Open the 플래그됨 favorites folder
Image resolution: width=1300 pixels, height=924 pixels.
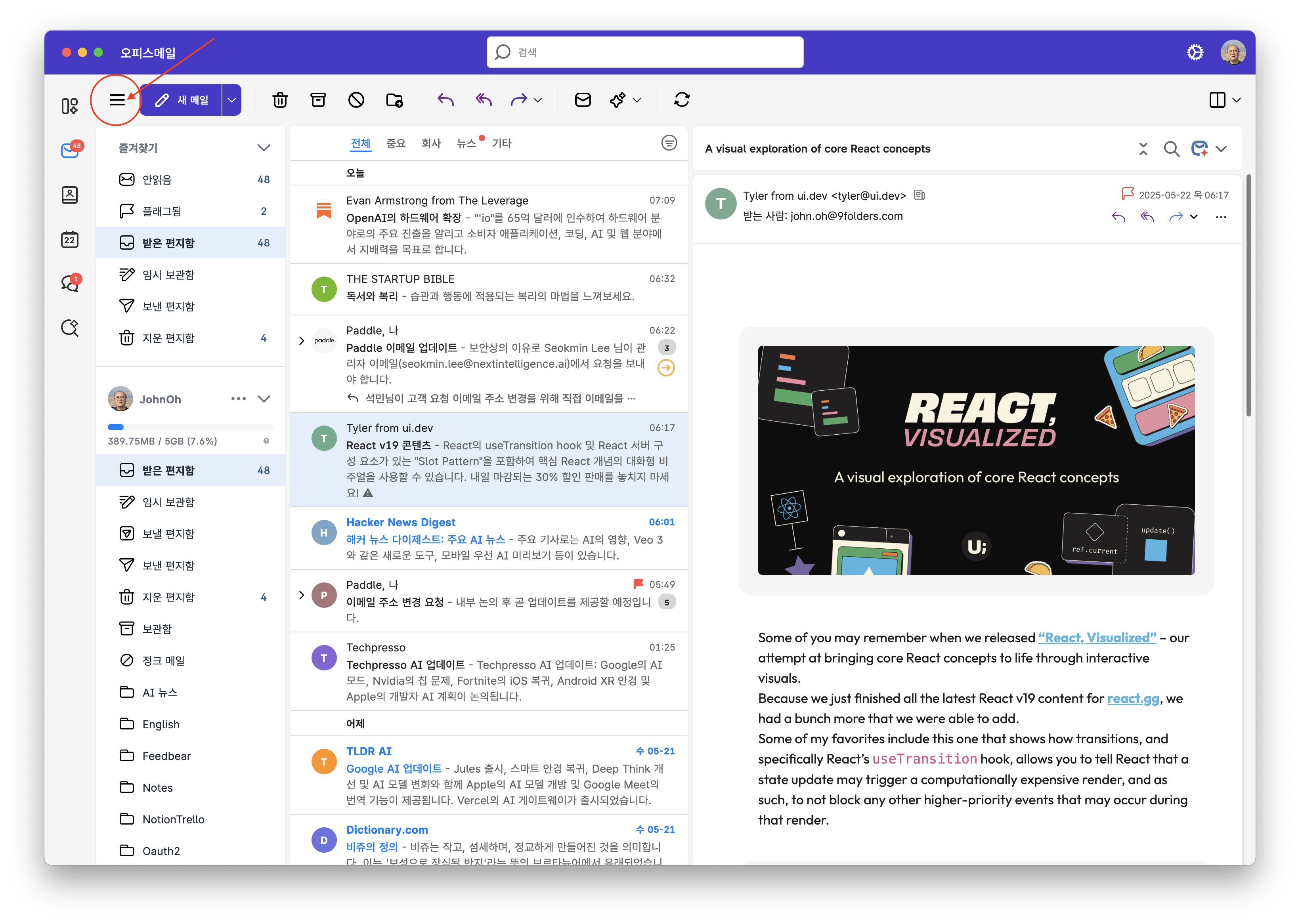click(191, 211)
